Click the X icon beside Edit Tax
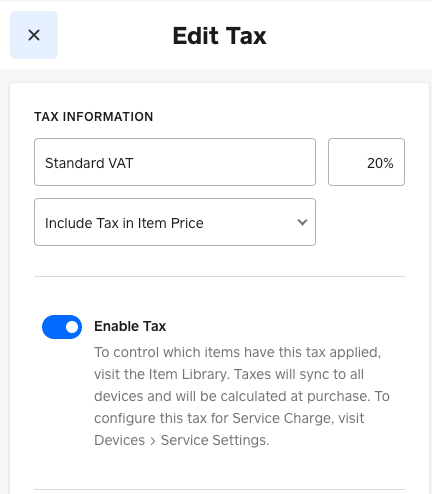Viewport: 432px width, 494px height. [x=34, y=35]
